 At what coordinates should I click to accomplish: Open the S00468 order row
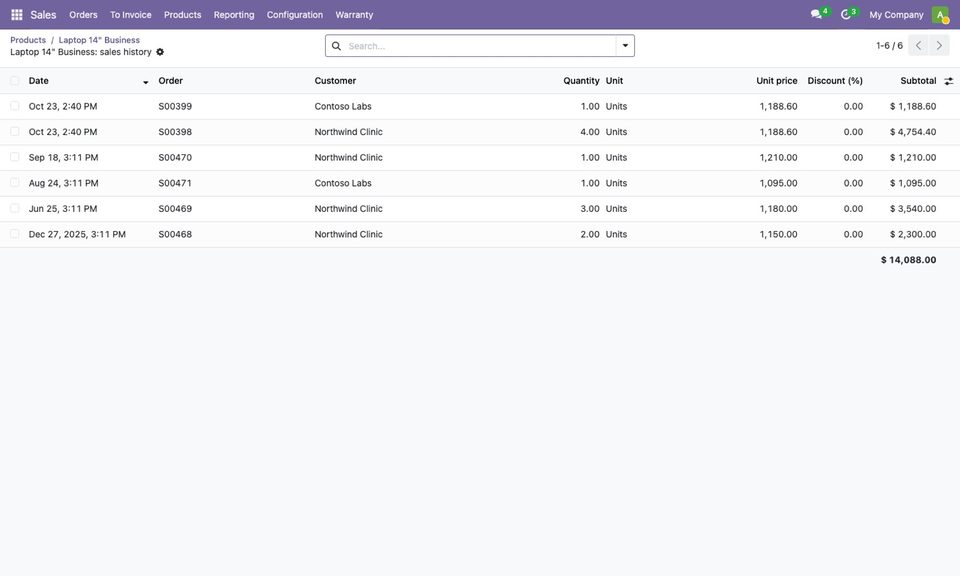[x=480, y=234]
